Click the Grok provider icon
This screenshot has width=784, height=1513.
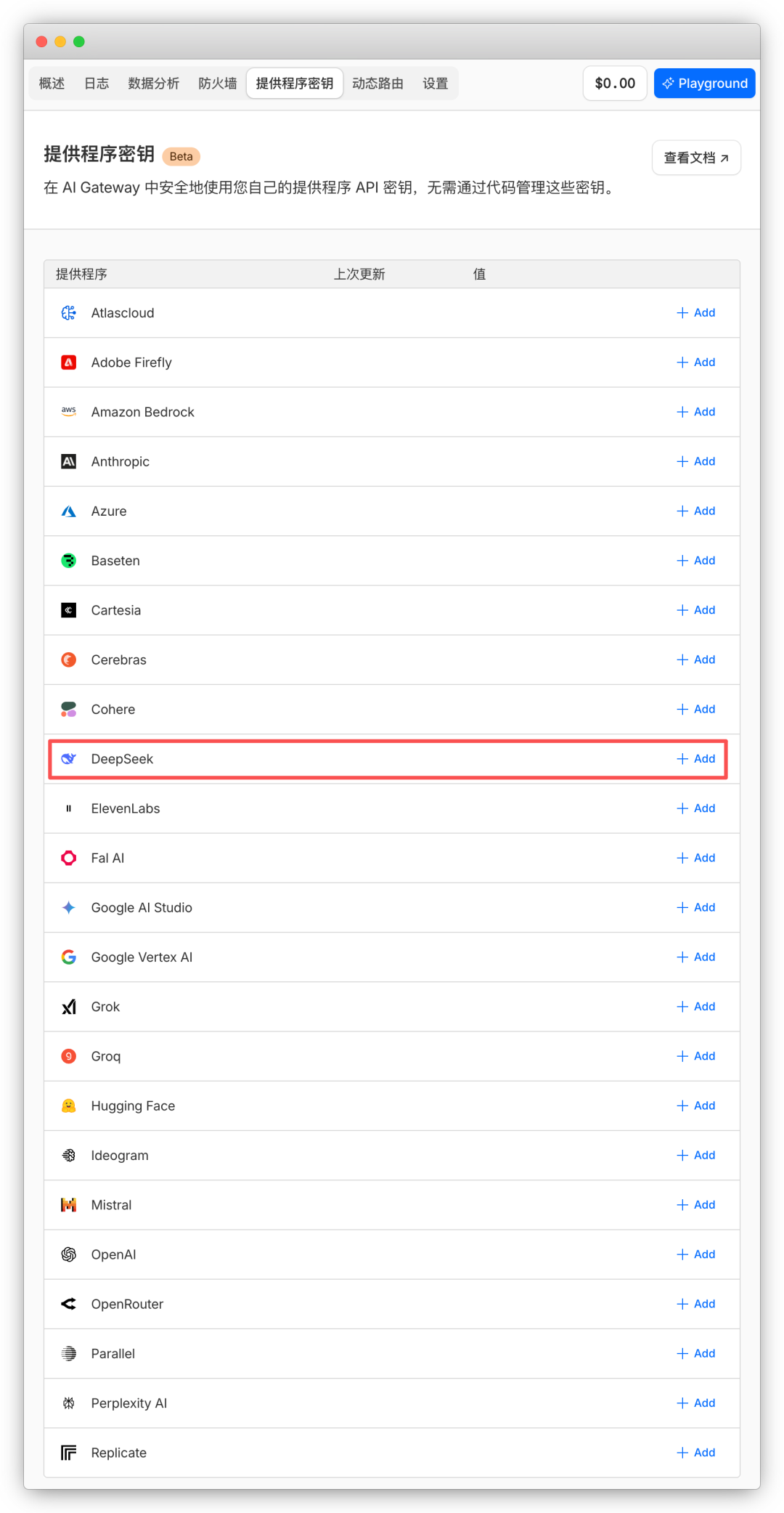click(68, 1007)
